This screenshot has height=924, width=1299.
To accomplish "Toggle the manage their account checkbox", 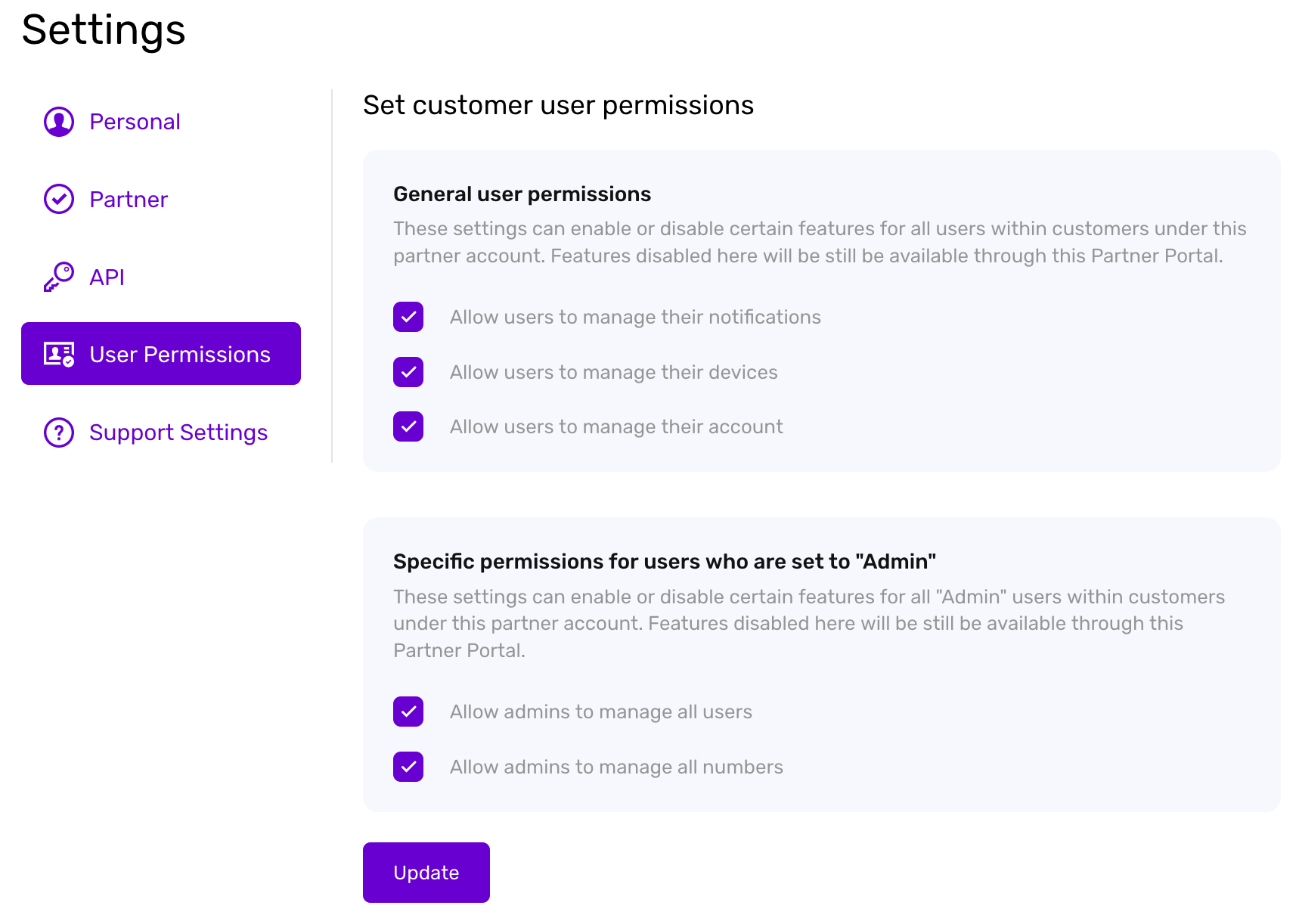I will 408,426.
